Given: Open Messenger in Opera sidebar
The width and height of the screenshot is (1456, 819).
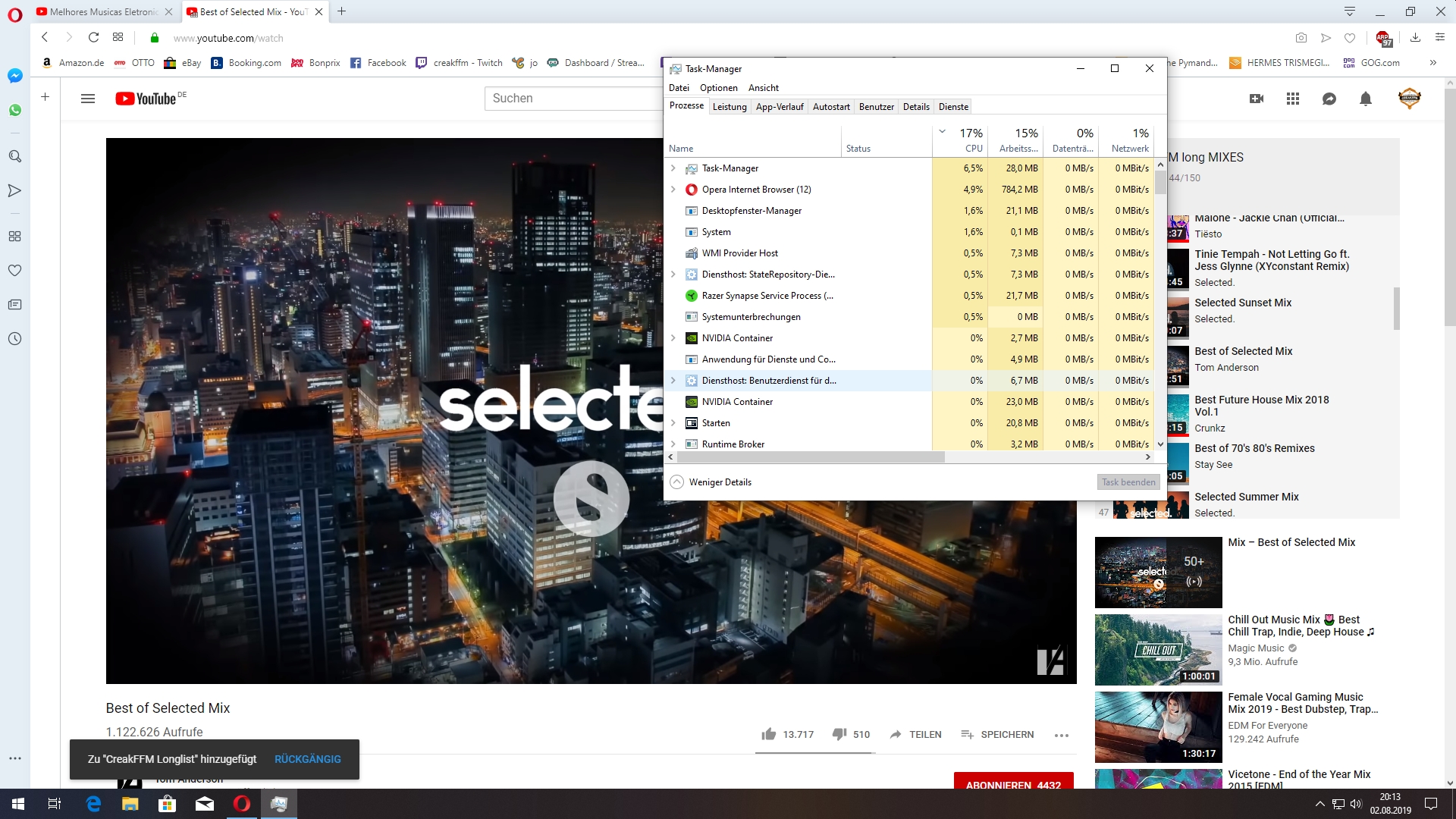Looking at the screenshot, I should [14, 76].
